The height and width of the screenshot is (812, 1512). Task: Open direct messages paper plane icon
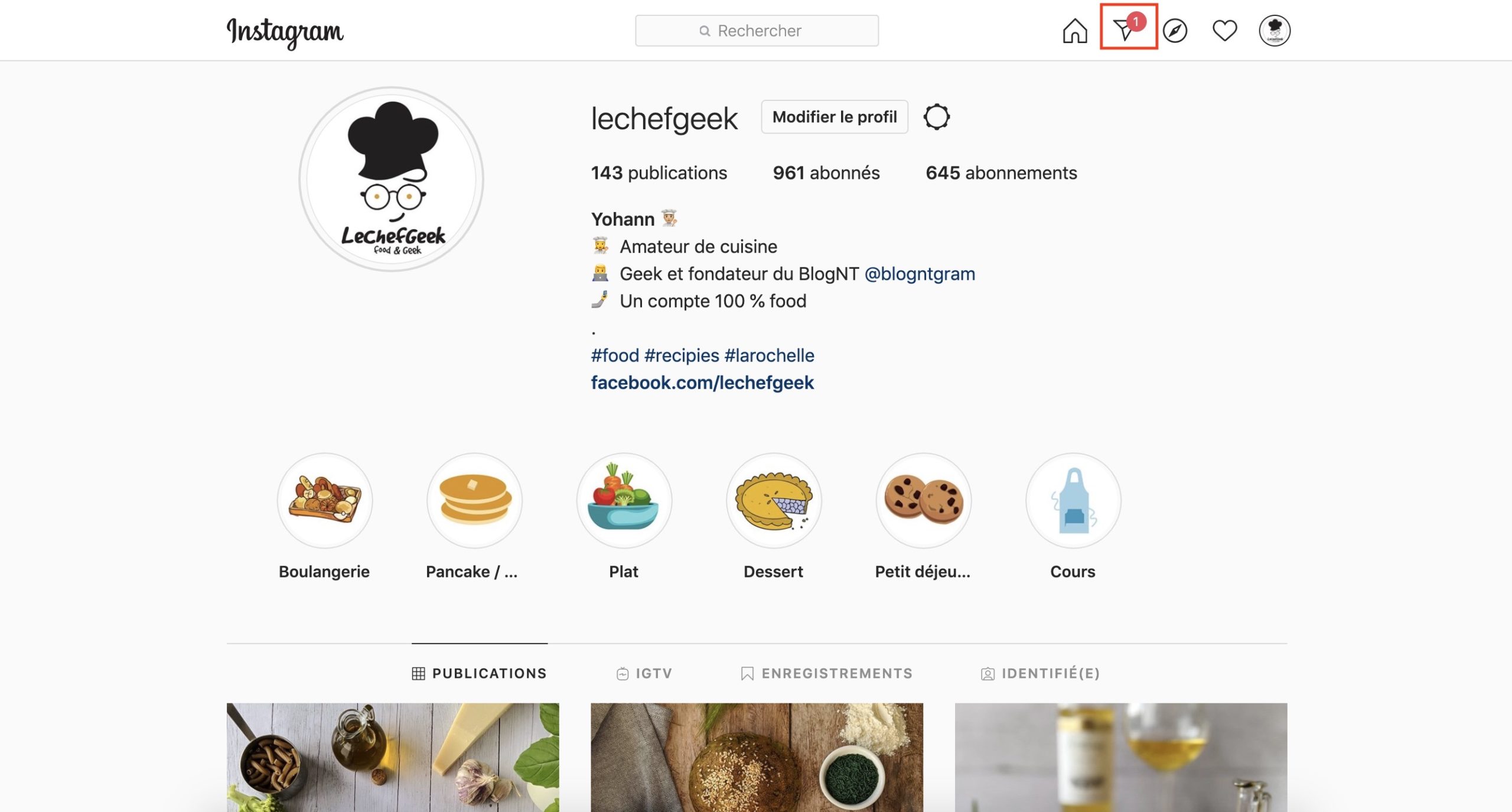(1127, 28)
